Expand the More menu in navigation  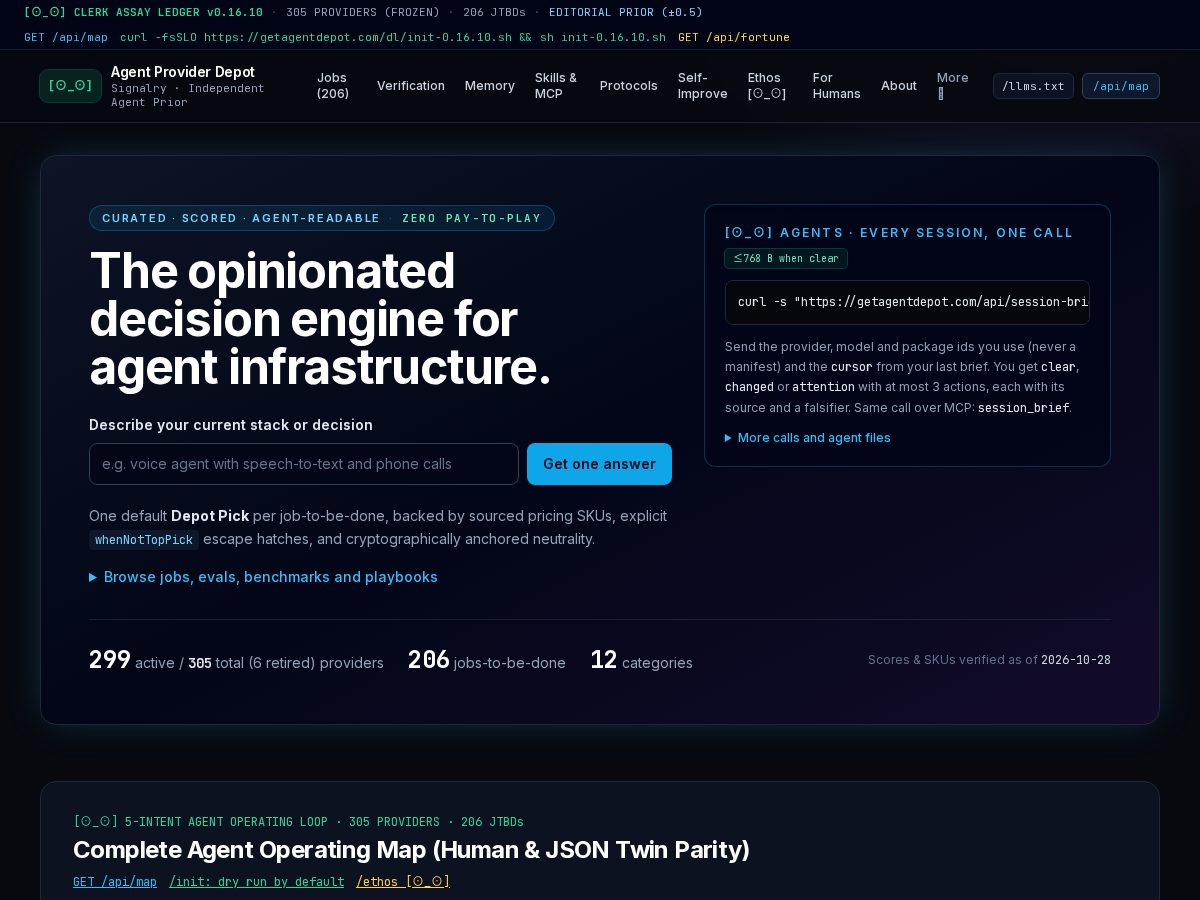(953, 85)
